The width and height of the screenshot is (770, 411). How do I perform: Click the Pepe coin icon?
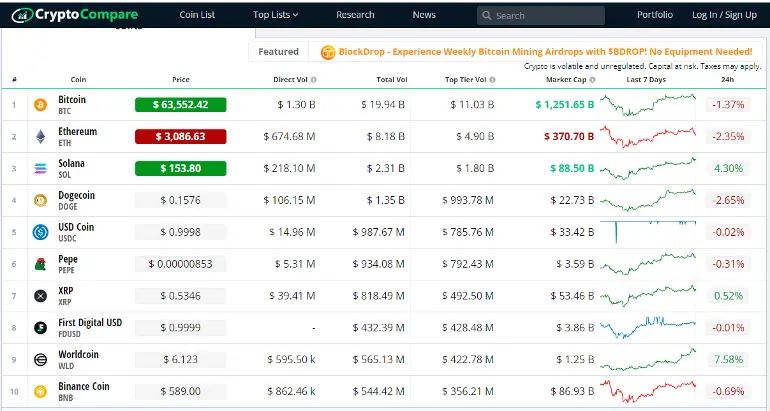[x=41, y=264]
